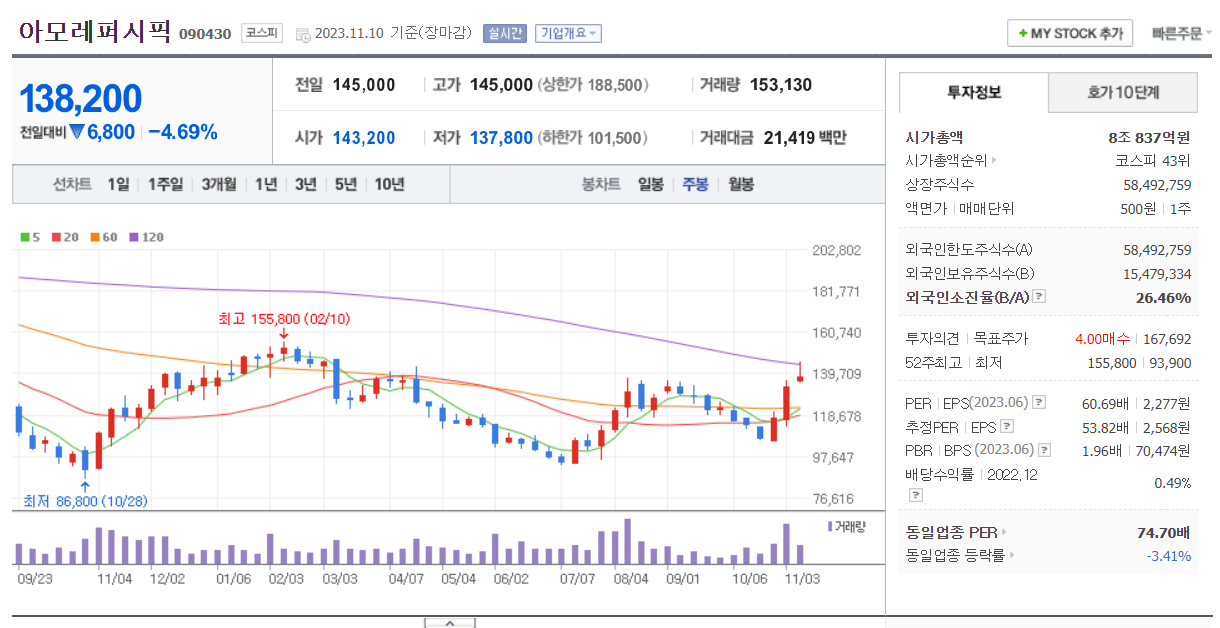Open help icon next to PBR BPS(2023.06)
Image resolution: width=1220 pixels, height=628 pixels.
pos(1045,451)
